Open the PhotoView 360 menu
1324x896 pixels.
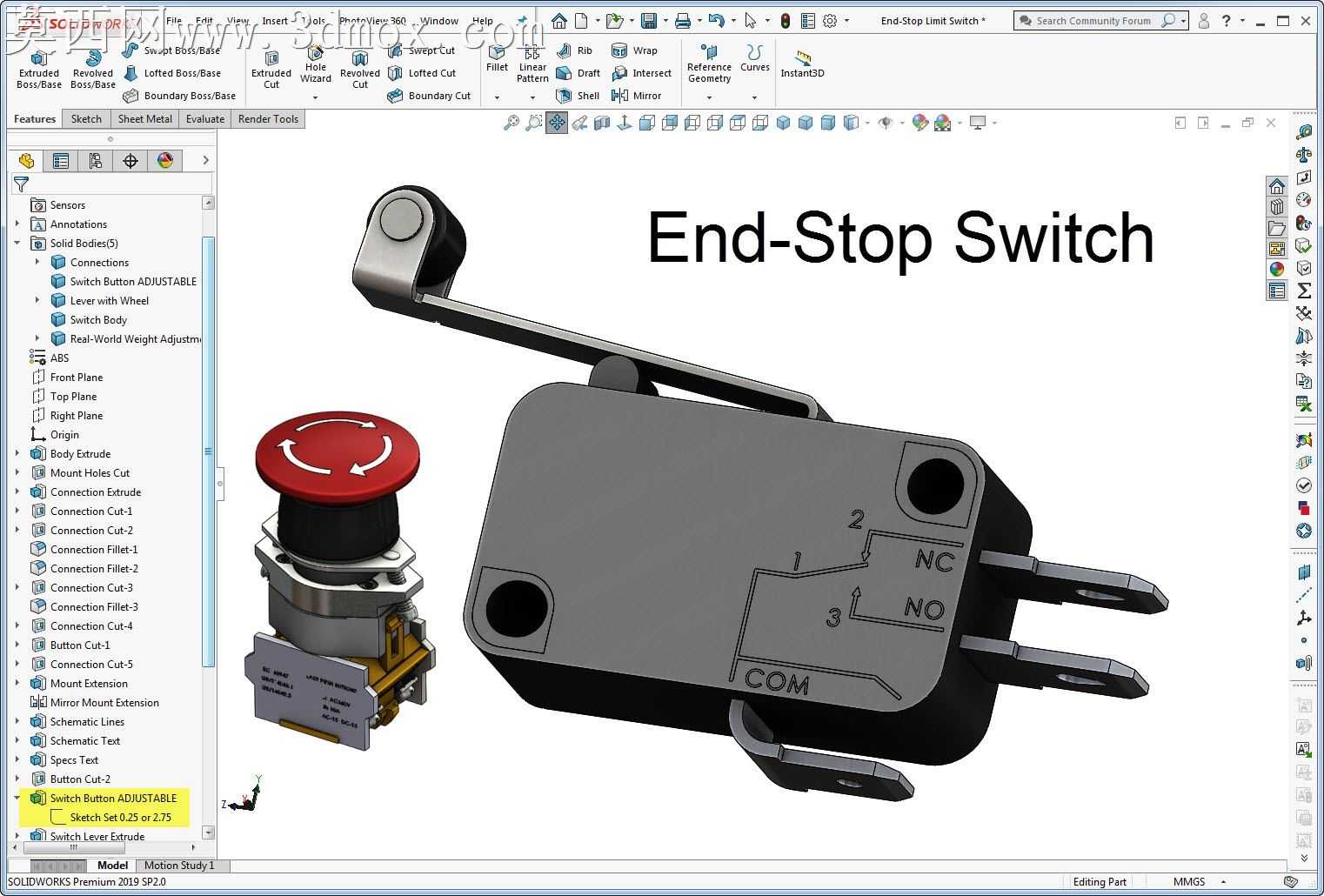click(x=372, y=21)
